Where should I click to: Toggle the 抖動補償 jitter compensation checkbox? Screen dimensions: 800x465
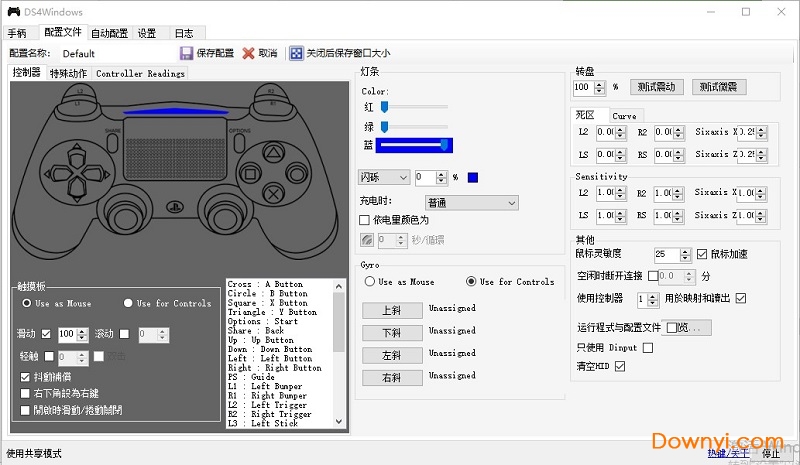point(25,377)
